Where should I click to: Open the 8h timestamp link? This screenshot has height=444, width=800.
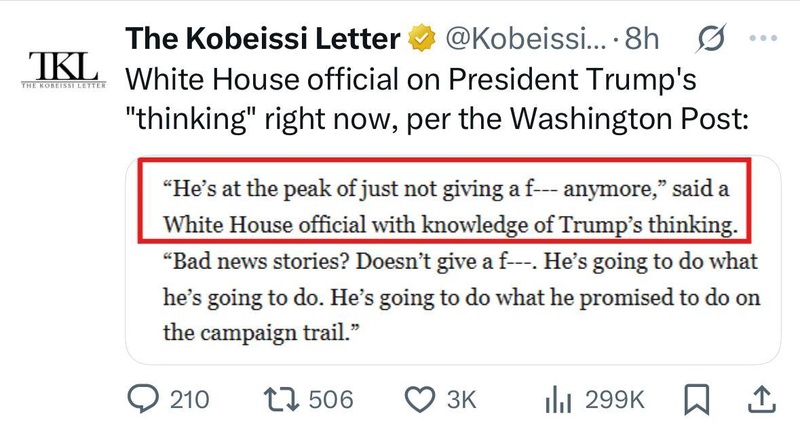tap(642, 38)
